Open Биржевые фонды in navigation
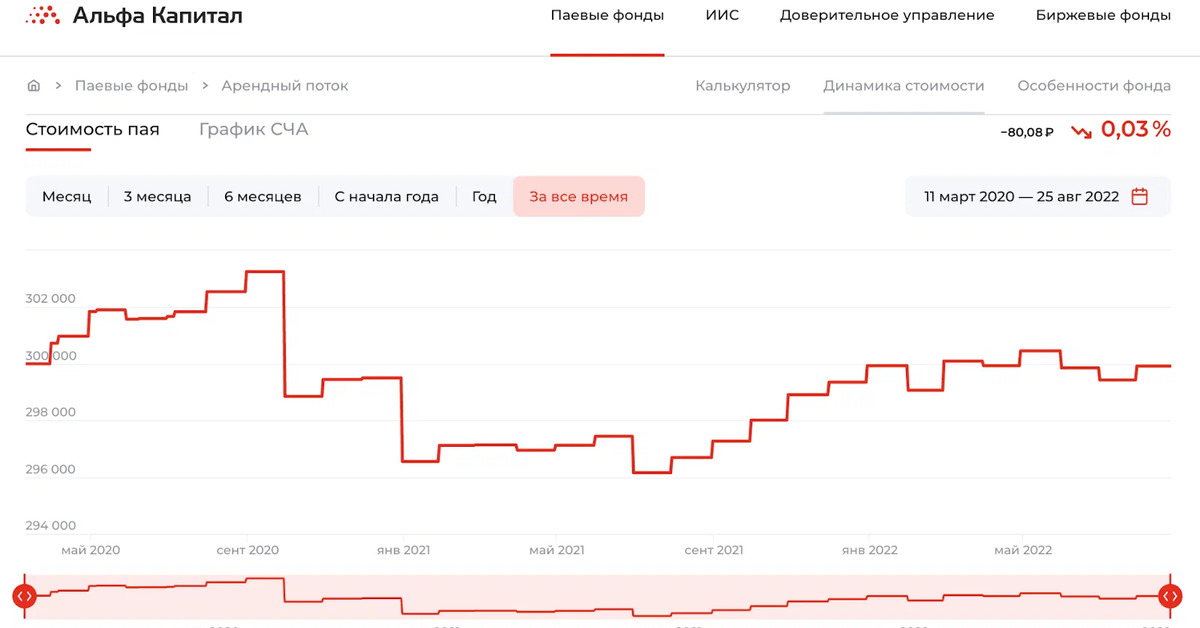The height and width of the screenshot is (628, 1200). pyautogui.click(x=1103, y=16)
